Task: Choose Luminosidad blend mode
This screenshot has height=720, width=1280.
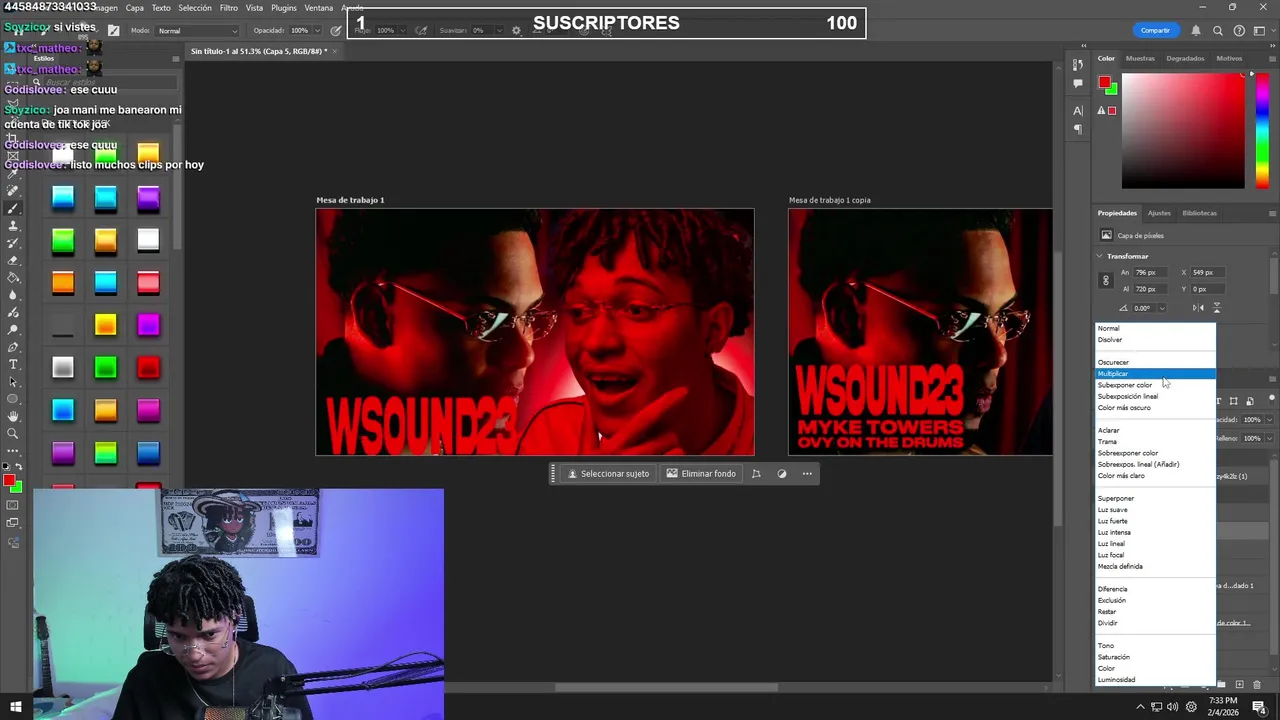Action: coord(1155,680)
